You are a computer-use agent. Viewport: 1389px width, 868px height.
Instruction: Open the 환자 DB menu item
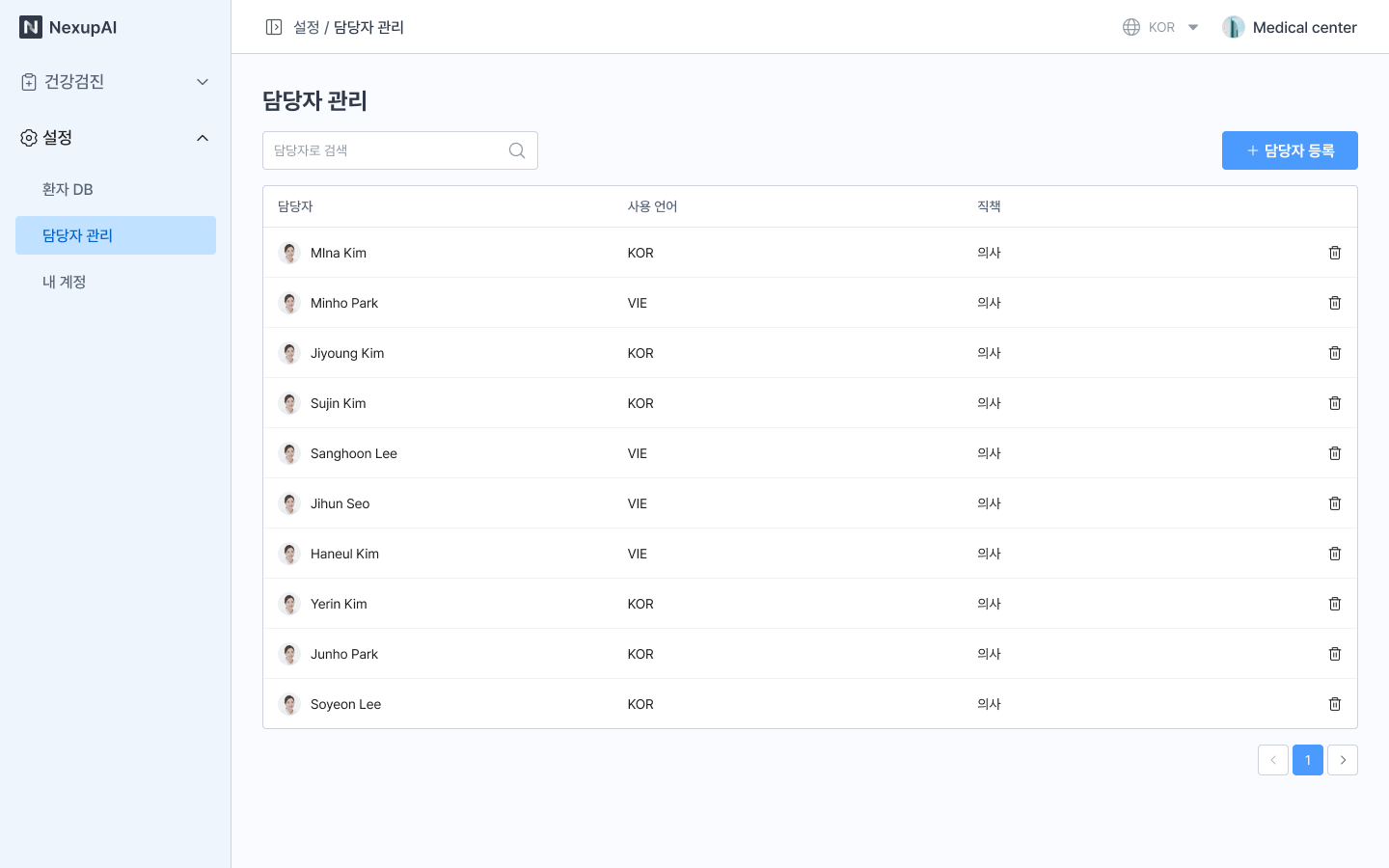(x=68, y=189)
